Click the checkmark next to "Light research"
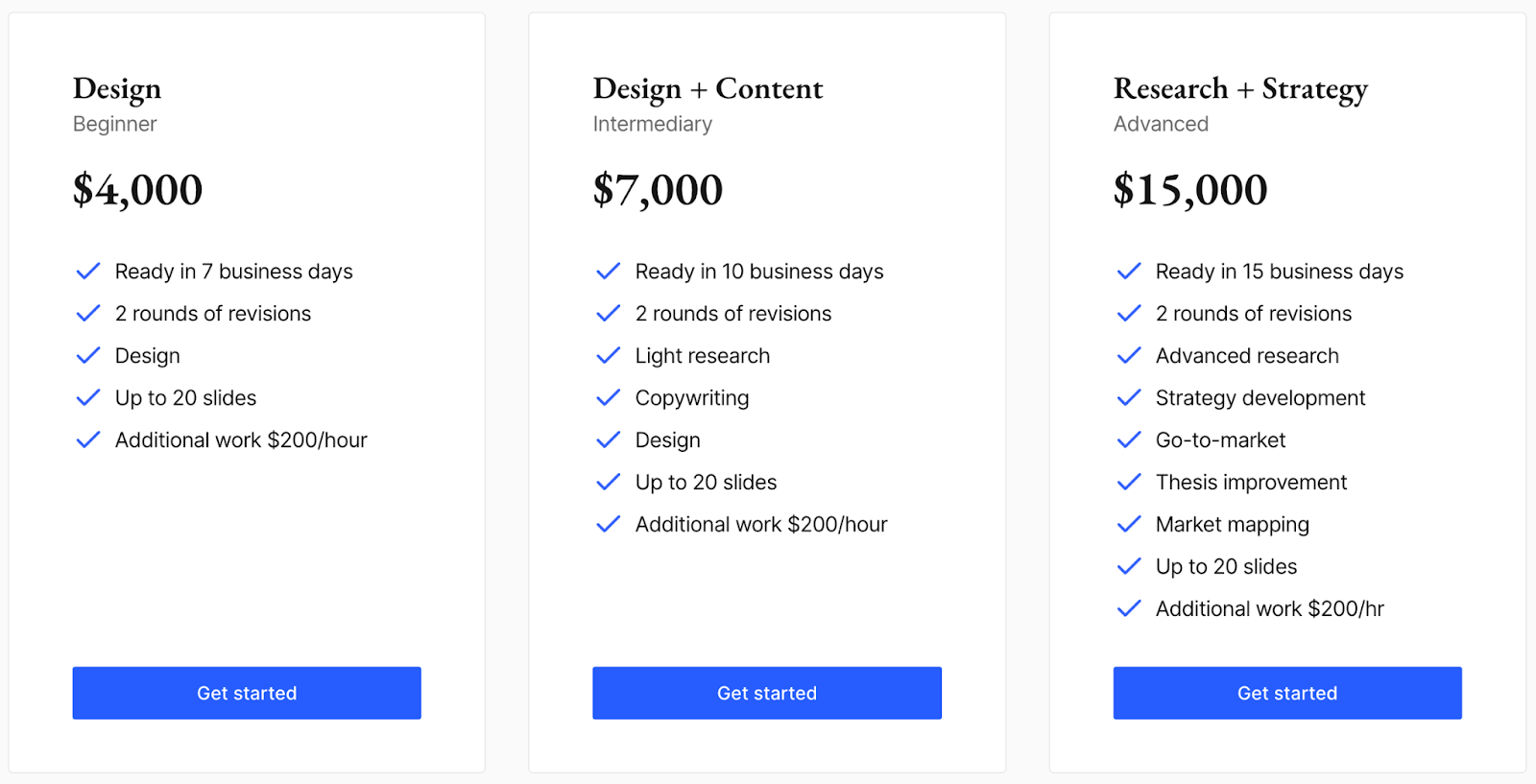 coord(608,355)
